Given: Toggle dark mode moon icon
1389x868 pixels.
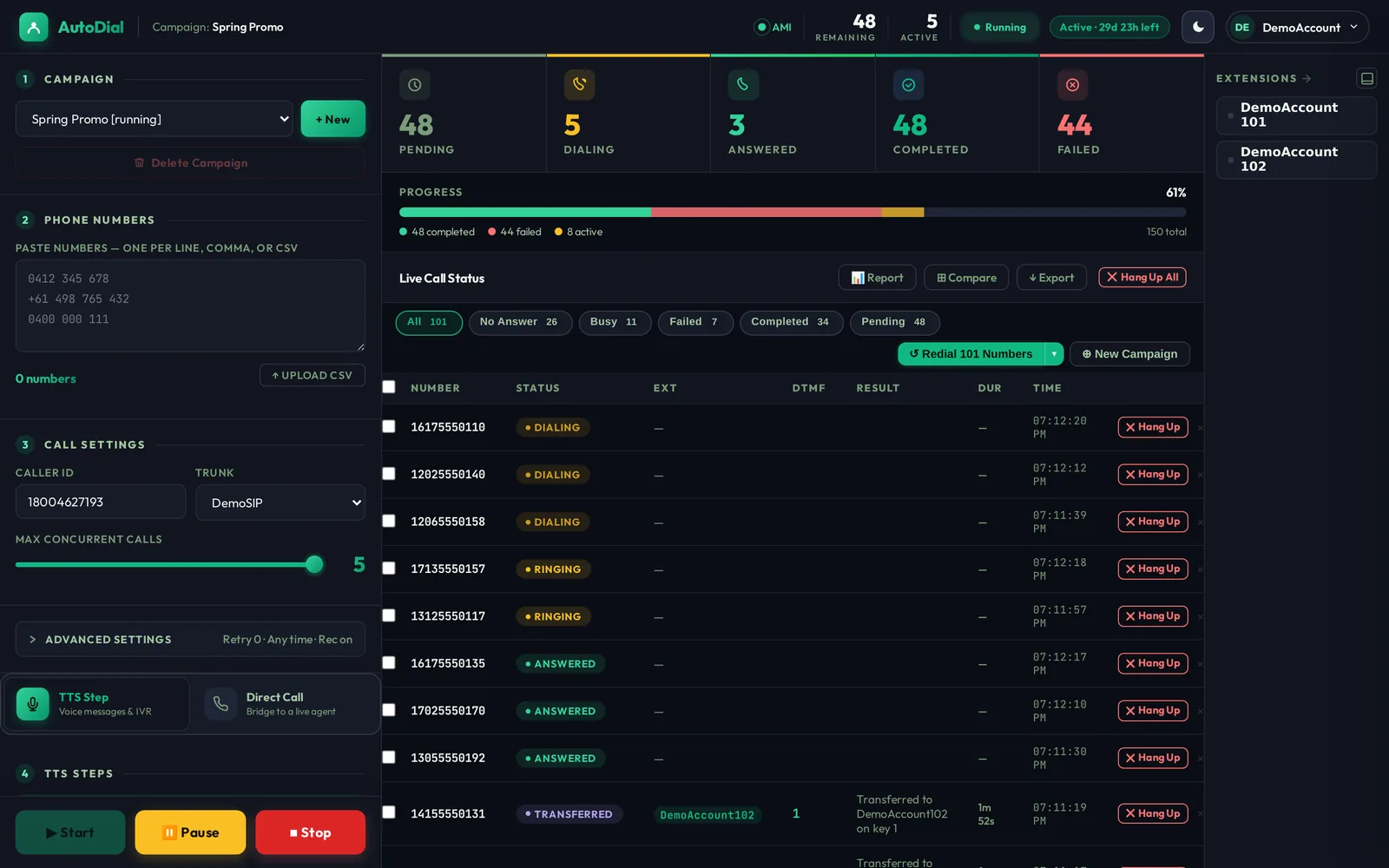Looking at the screenshot, I should coord(1198,27).
